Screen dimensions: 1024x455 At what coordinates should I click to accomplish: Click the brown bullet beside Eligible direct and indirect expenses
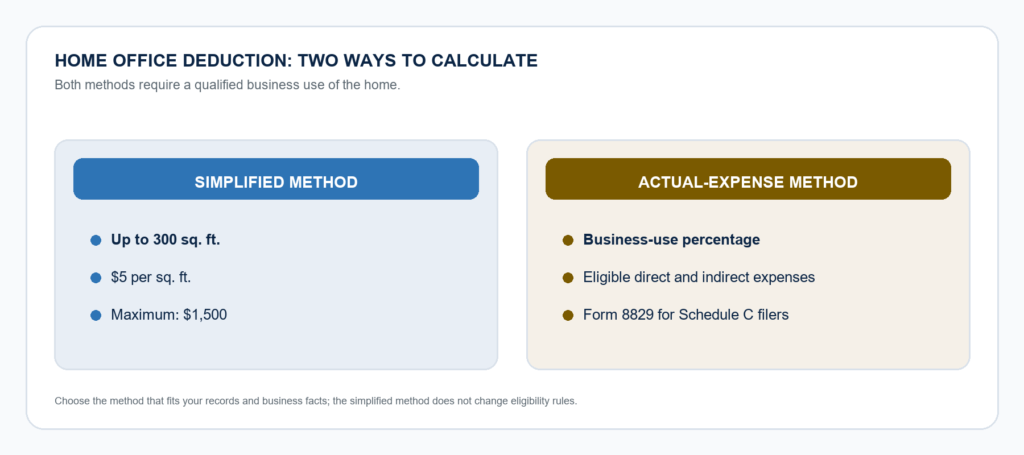pyautogui.click(x=568, y=277)
